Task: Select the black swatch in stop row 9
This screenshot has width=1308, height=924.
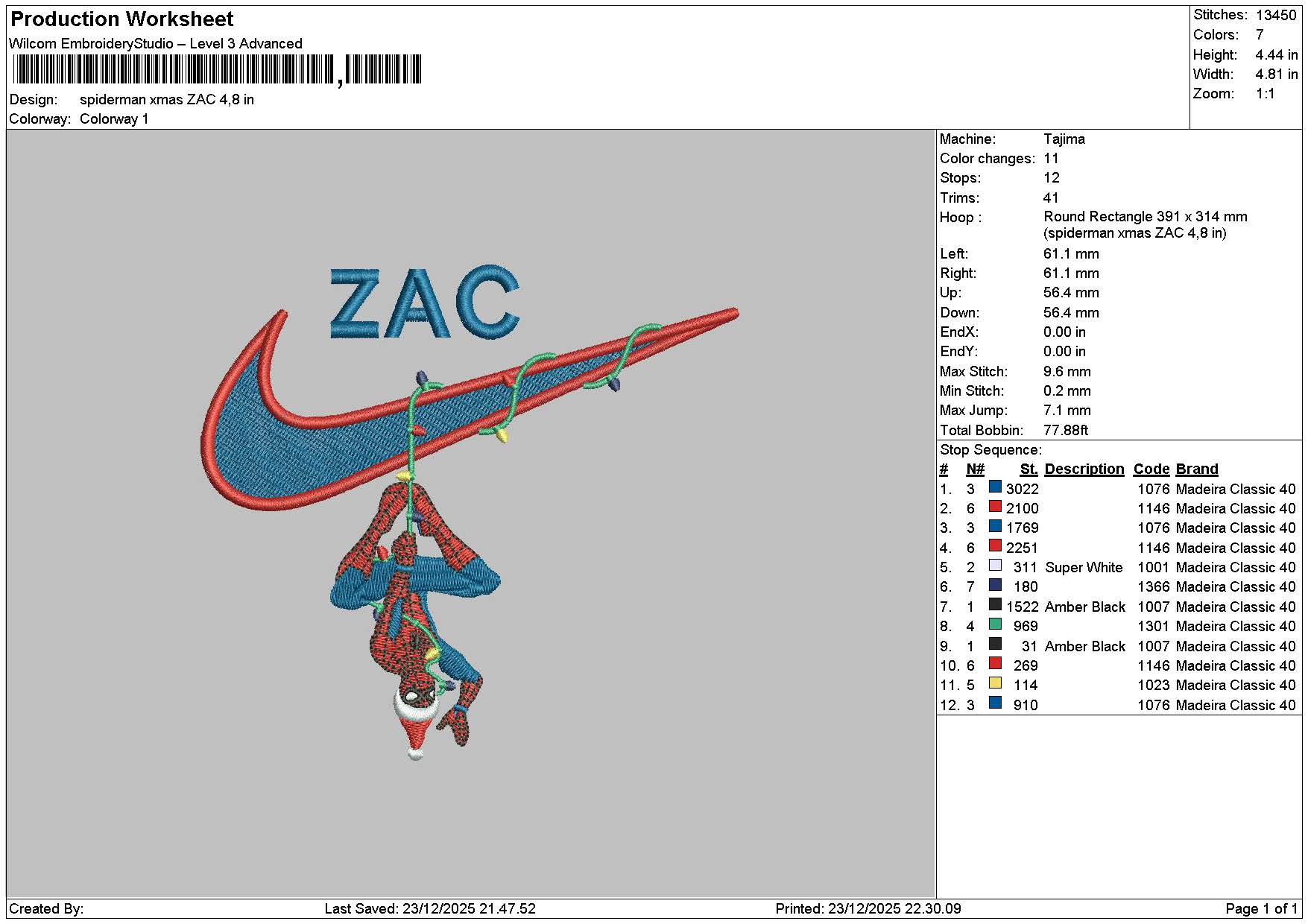Action: (995, 645)
